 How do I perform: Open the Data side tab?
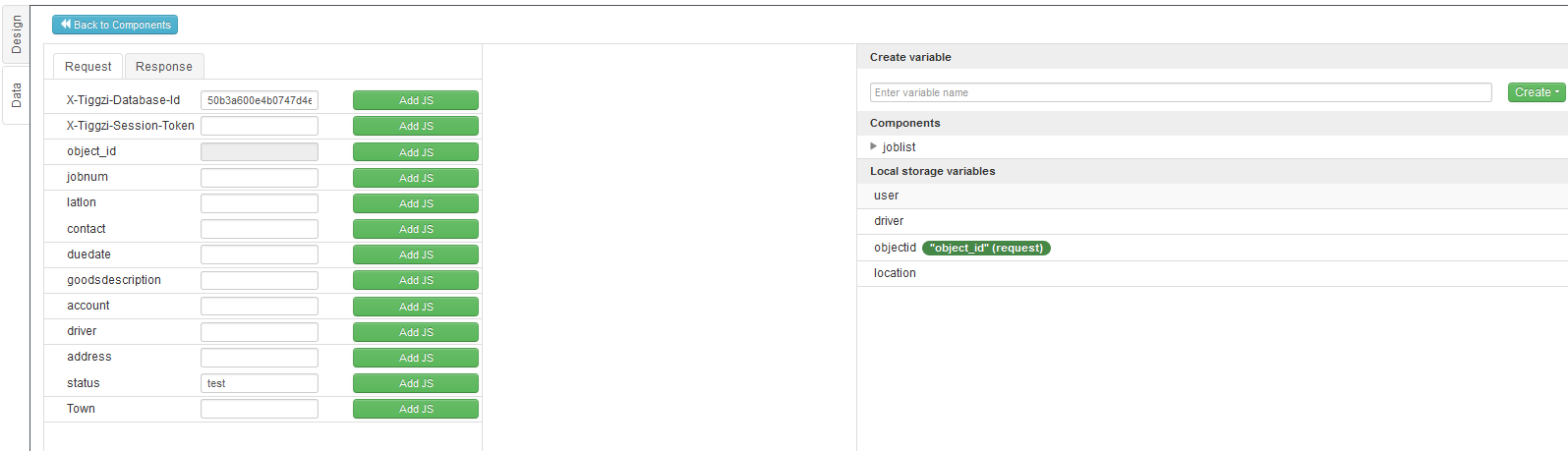(x=16, y=94)
